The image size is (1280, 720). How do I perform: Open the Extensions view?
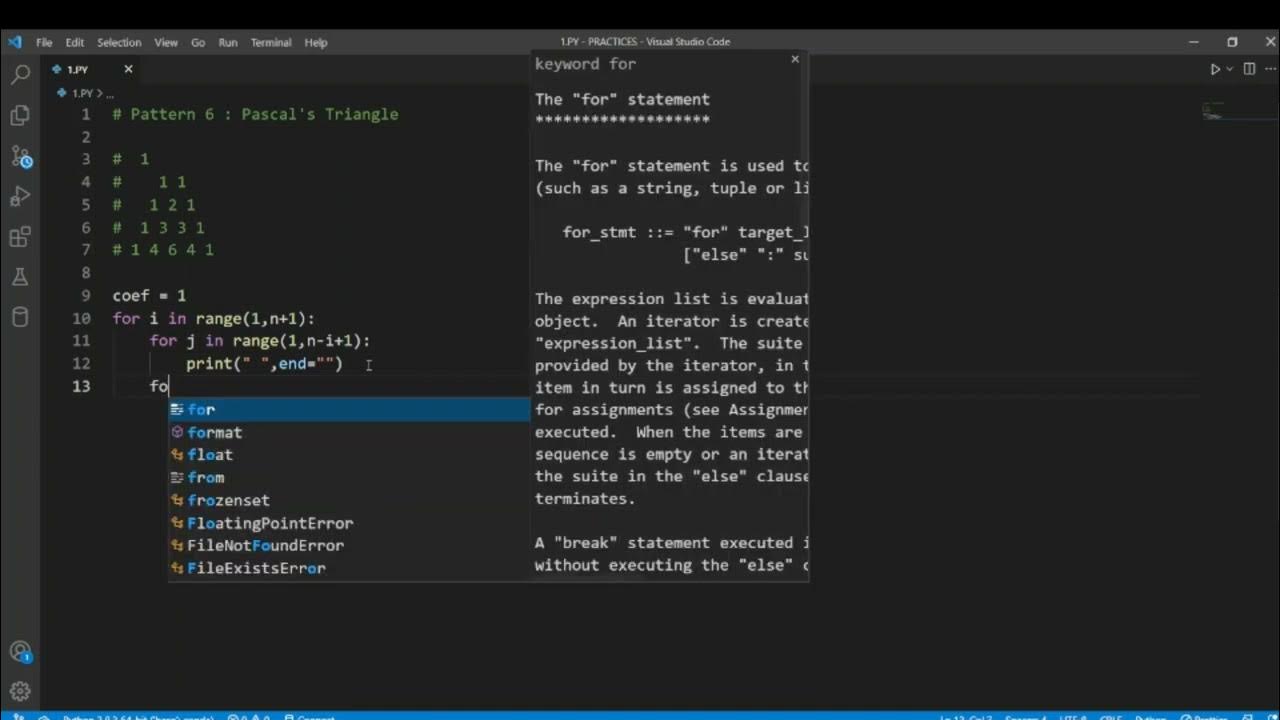click(x=20, y=237)
